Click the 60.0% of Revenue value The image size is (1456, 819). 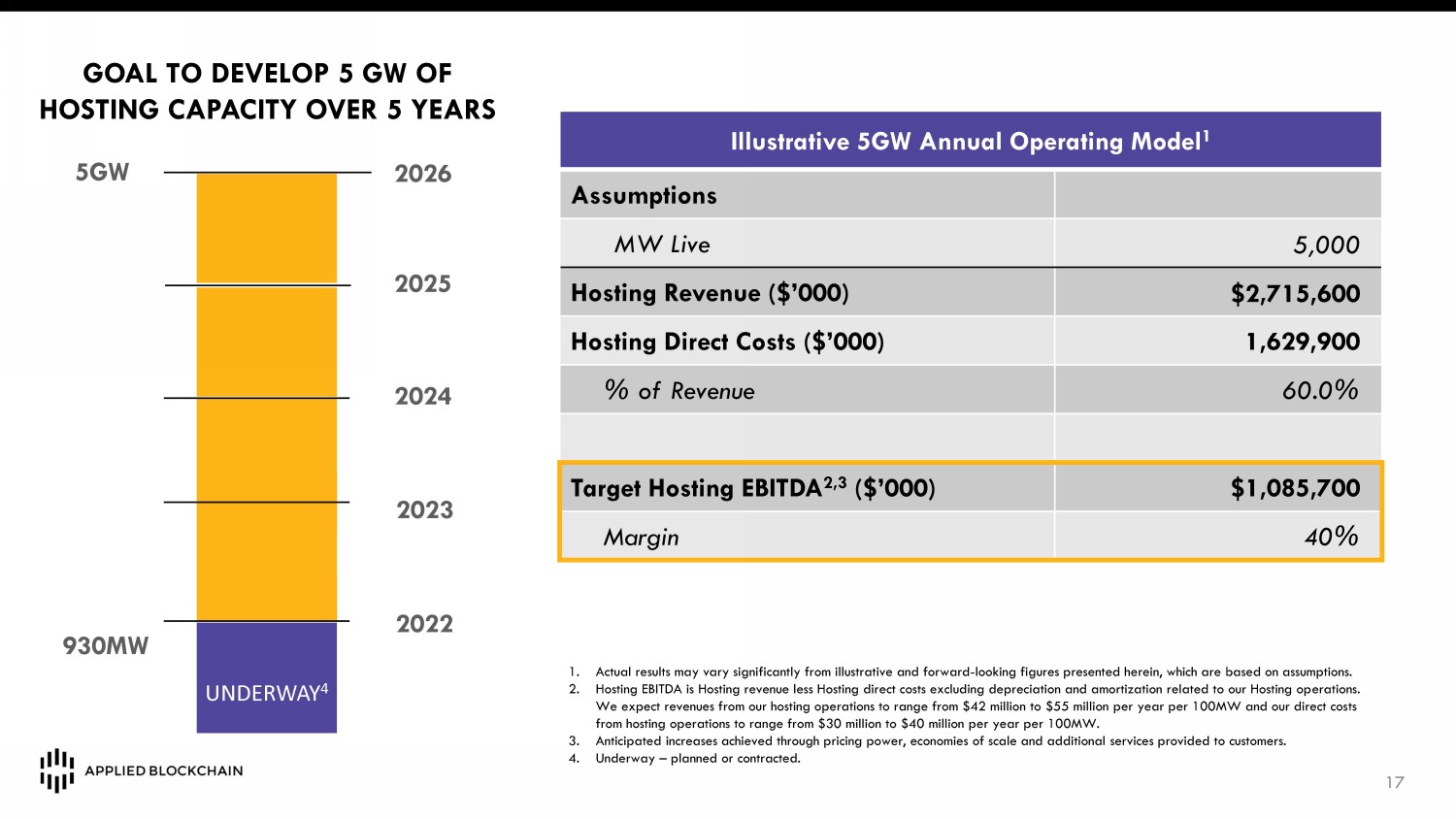tap(1319, 391)
